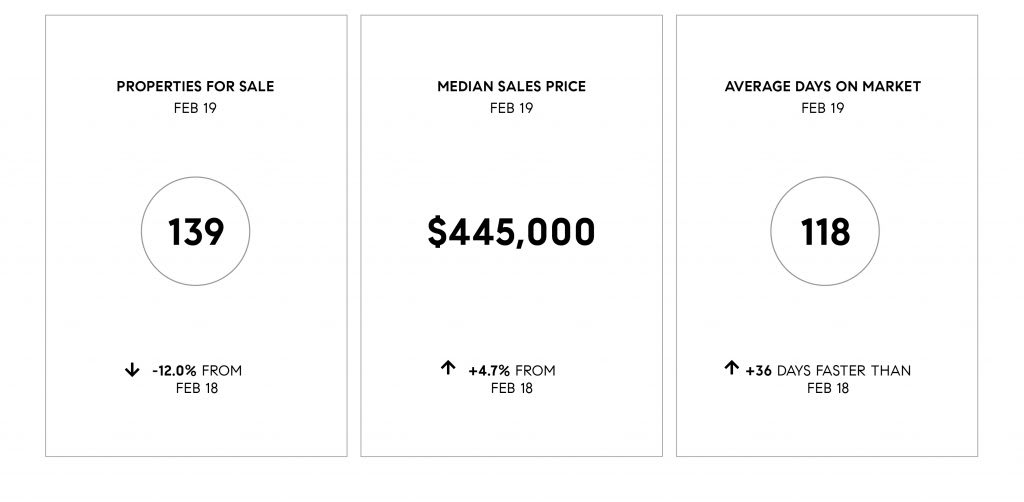Click FEB 18 in the properties card

tap(196, 388)
